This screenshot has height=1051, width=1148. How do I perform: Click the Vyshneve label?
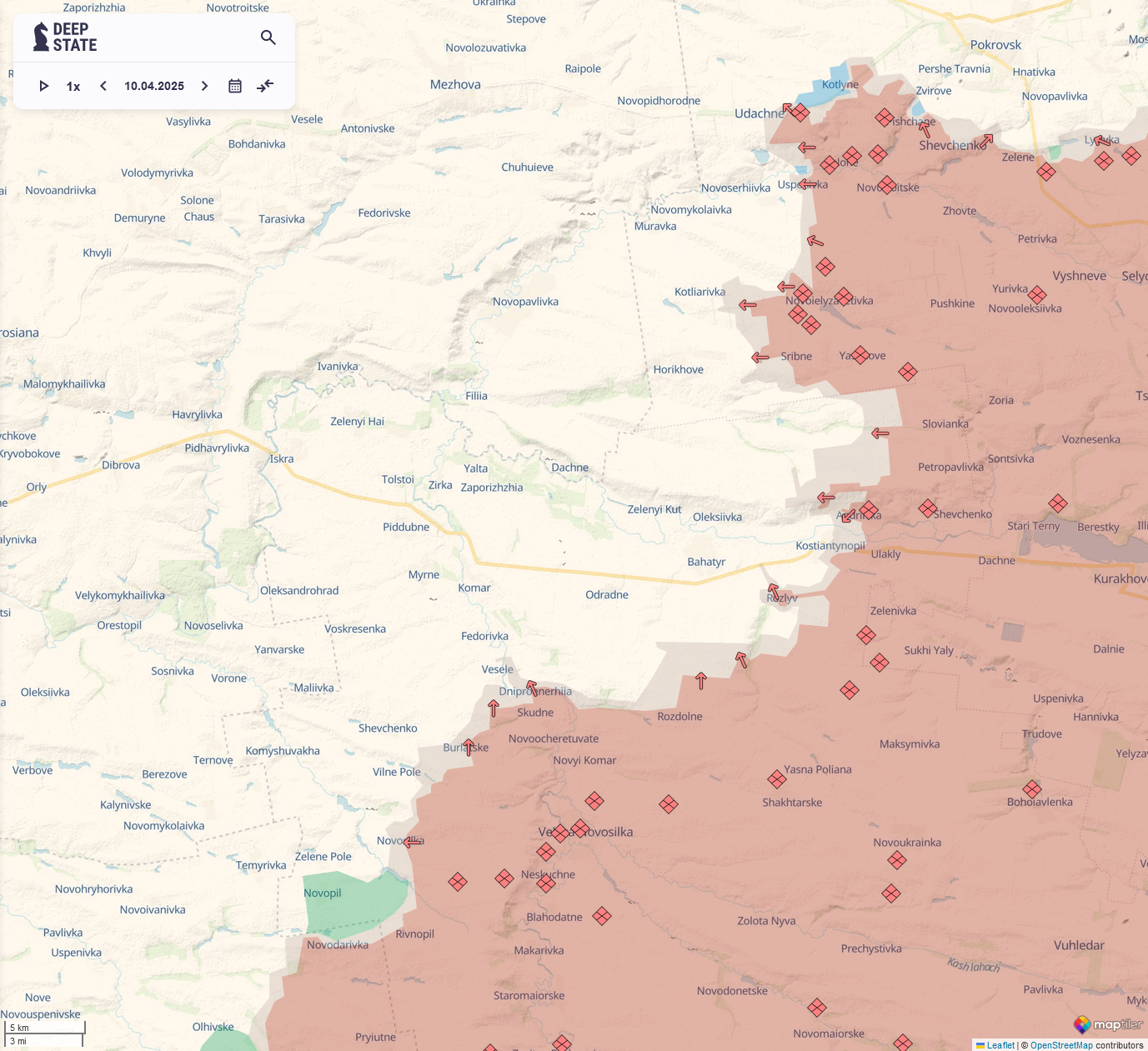coord(1080,276)
